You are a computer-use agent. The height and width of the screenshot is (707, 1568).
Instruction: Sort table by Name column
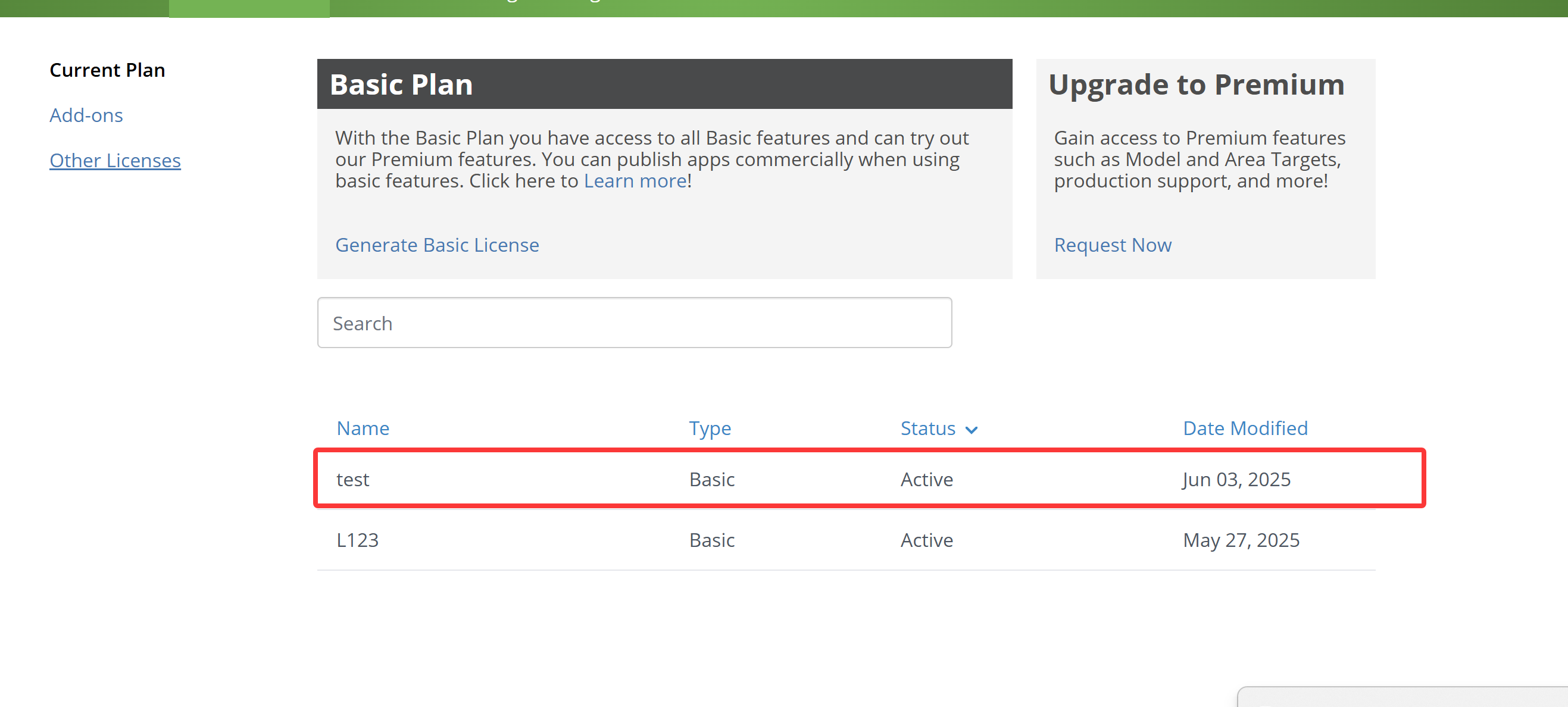pos(363,428)
